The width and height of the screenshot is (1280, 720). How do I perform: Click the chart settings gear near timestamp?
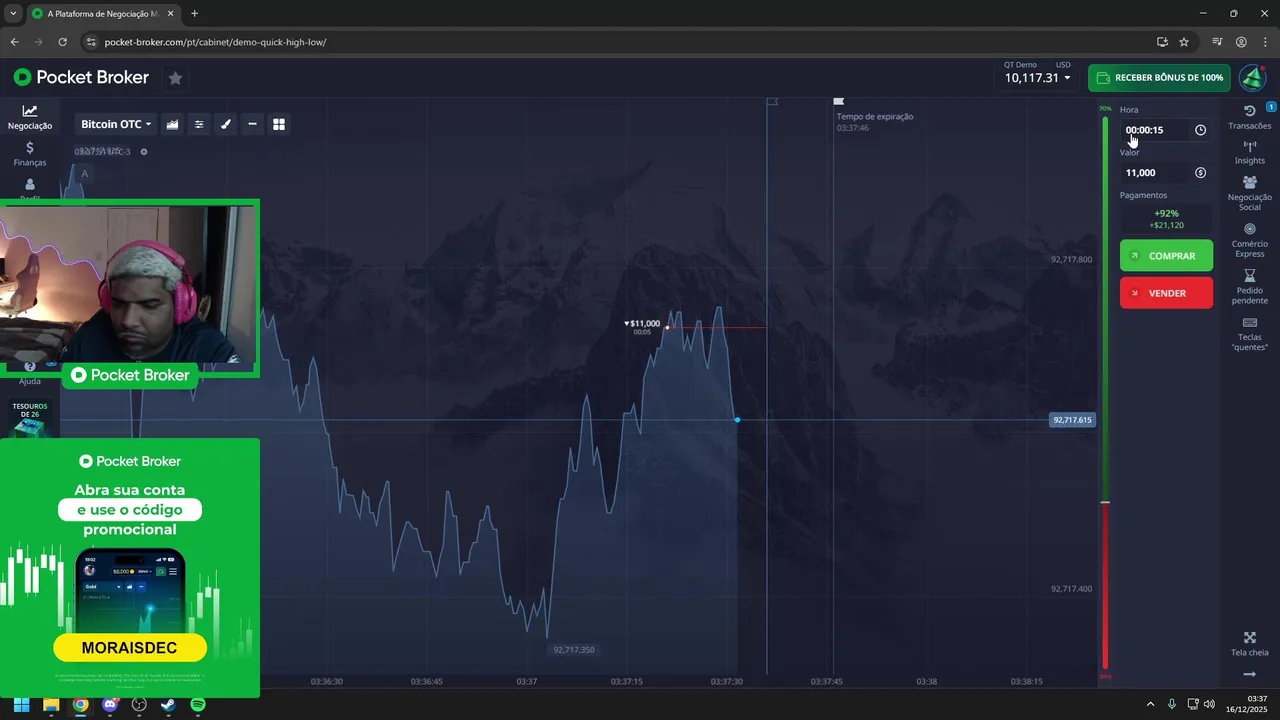click(144, 152)
